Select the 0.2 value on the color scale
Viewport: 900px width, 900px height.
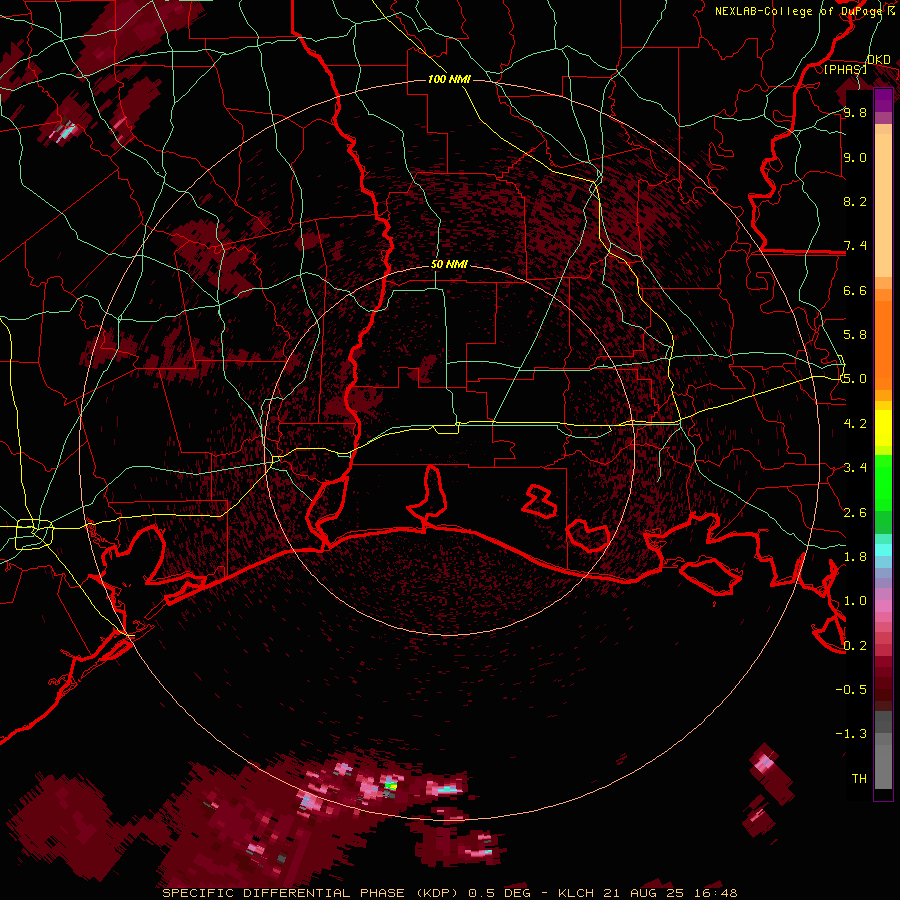(855, 645)
